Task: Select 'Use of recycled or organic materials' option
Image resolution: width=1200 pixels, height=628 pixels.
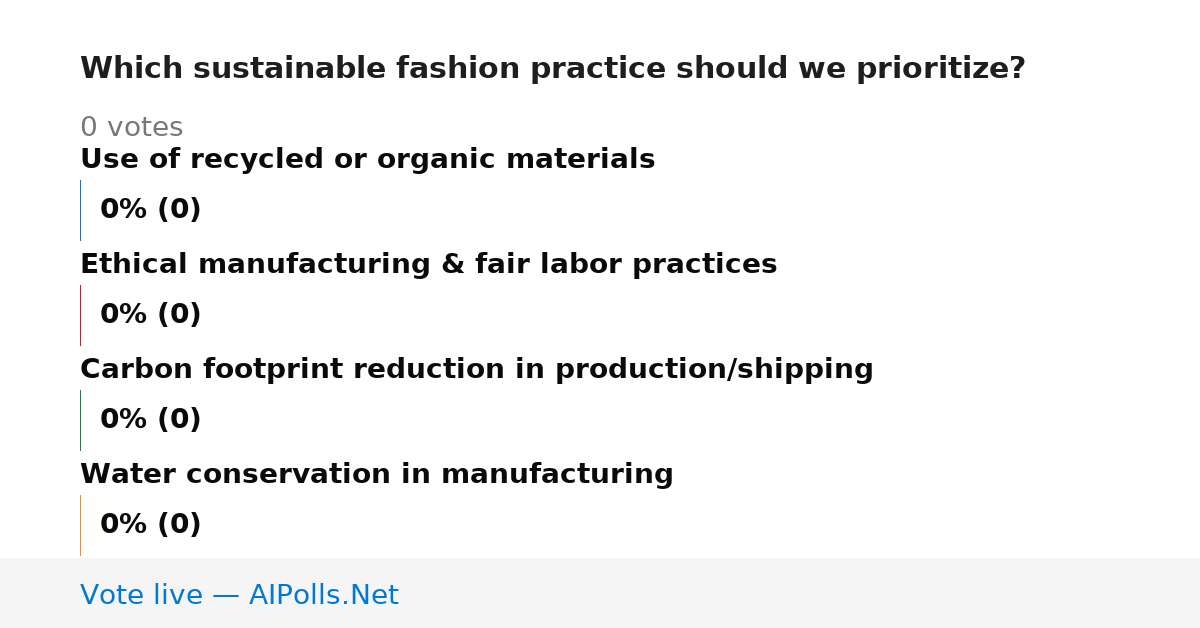Action: pos(368,159)
